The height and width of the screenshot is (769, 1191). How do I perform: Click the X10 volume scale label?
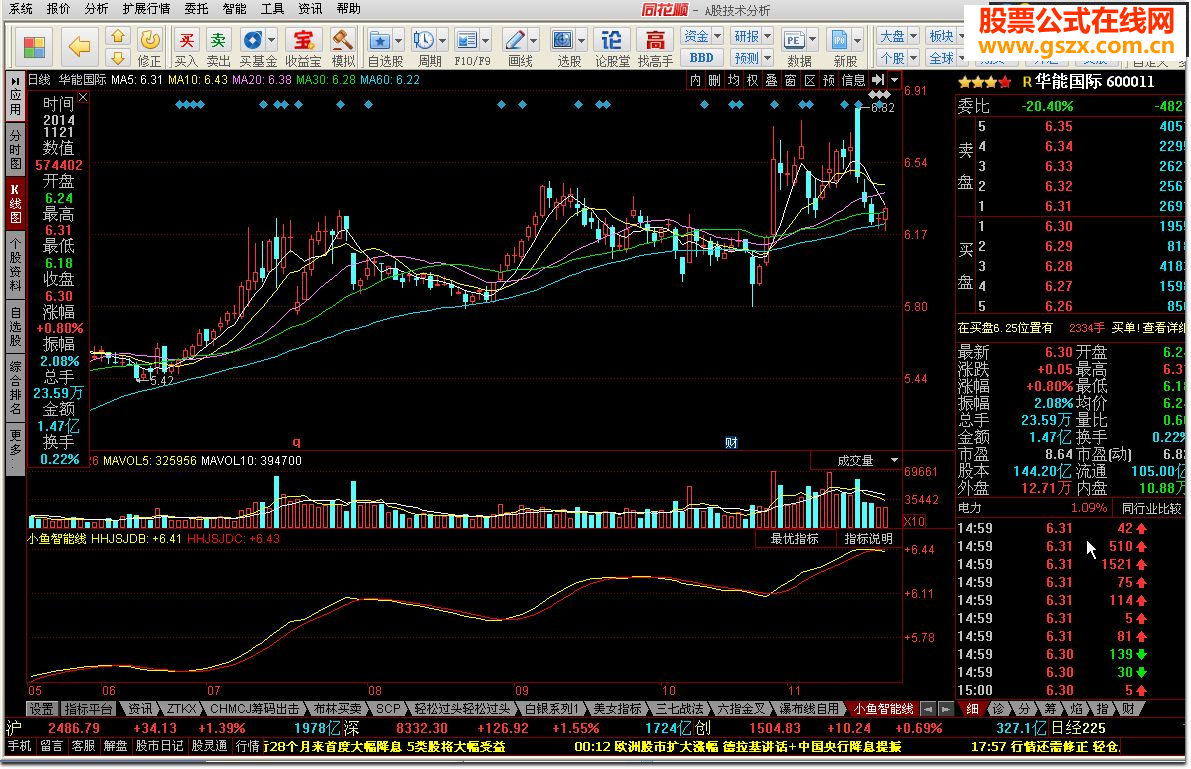point(915,521)
